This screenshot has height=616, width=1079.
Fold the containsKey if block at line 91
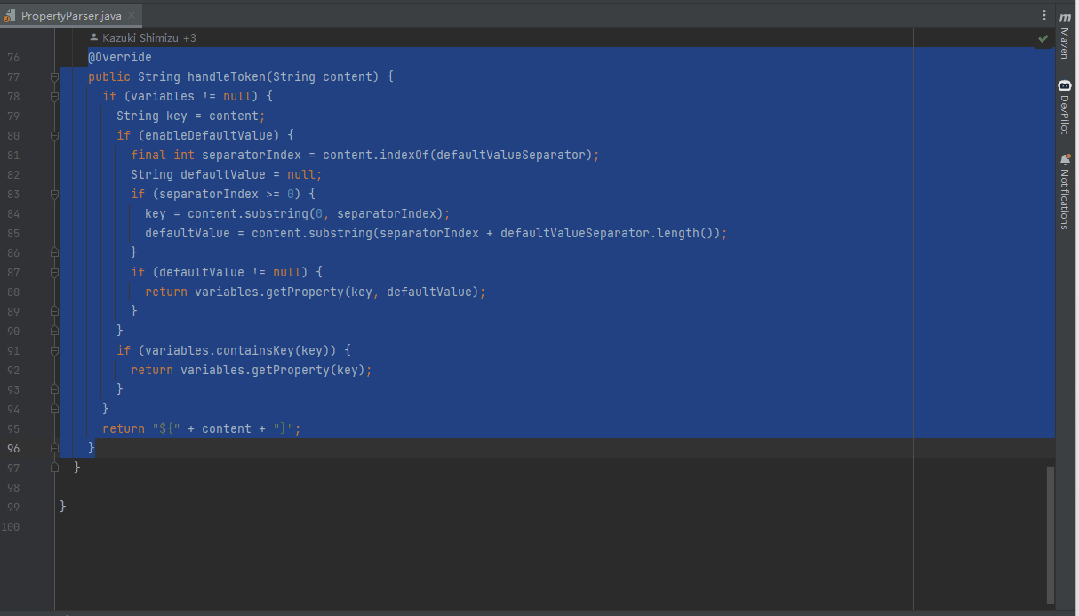[56, 350]
